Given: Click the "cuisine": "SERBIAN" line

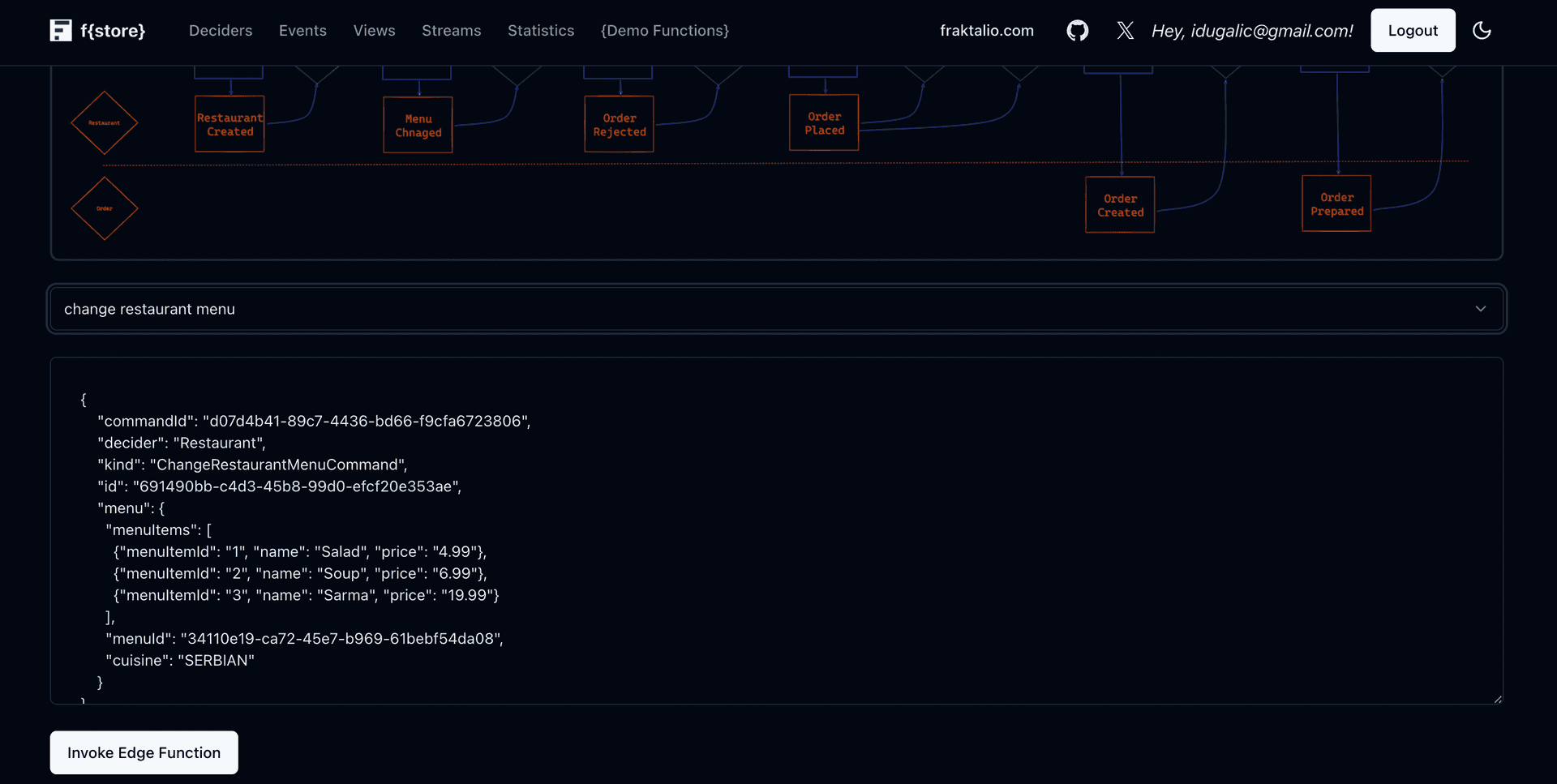Looking at the screenshot, I should coord(180,661).
